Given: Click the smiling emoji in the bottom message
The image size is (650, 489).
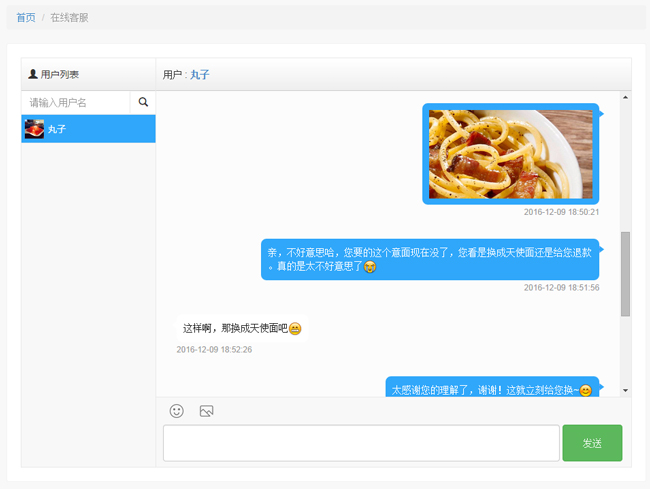Looking at the screenshot, I should coord(586,390).
